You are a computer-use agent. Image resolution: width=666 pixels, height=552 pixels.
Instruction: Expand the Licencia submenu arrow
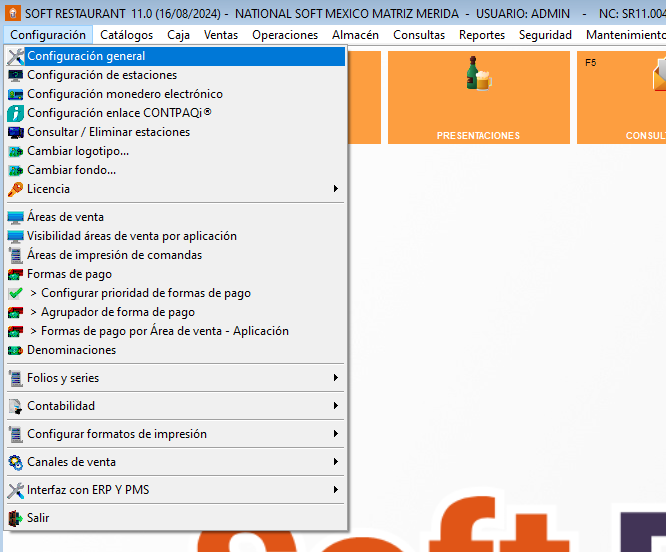tap(336, 189)
